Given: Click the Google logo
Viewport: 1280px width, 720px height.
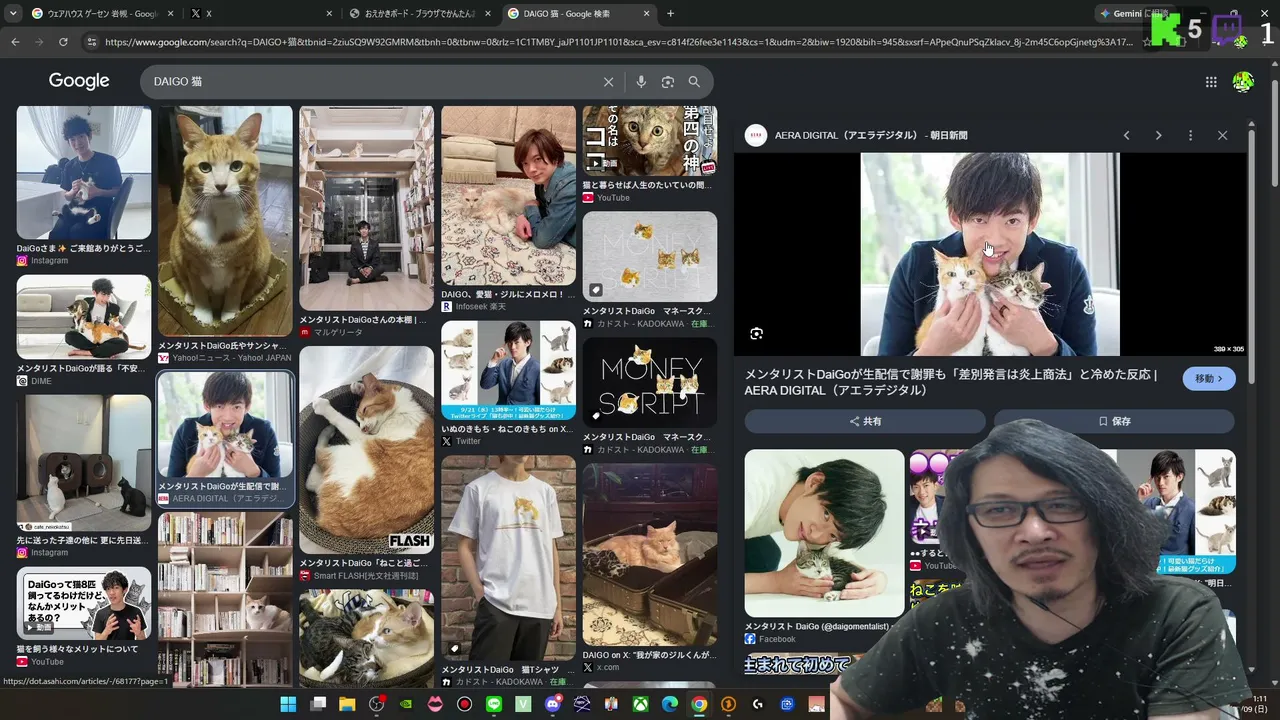Looking at the screenshot, I should [x=79, y=82].
